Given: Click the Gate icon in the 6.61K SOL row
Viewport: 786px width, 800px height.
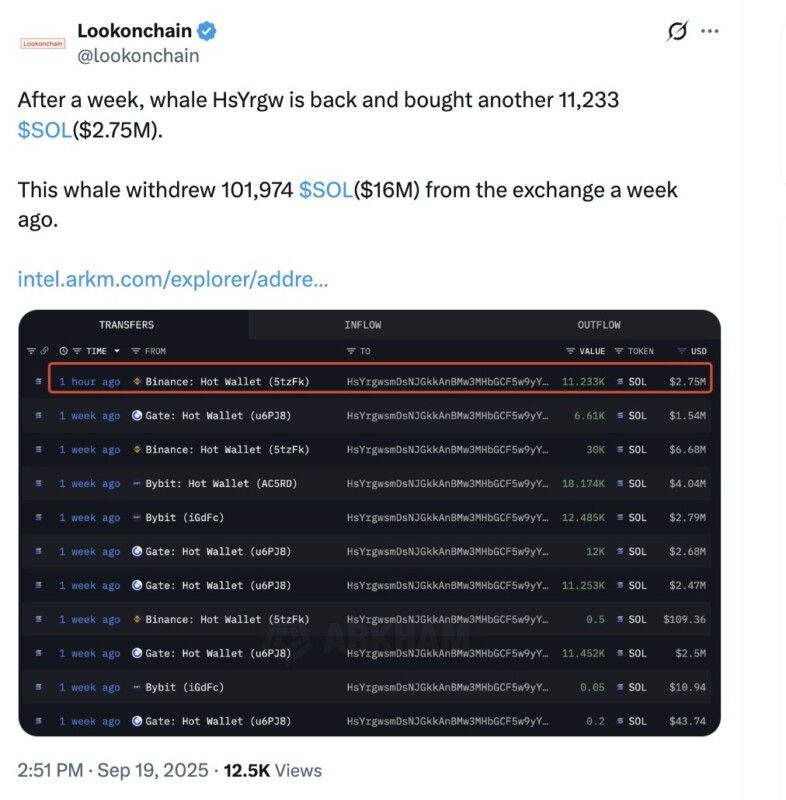Looking at the screenshot, I should tap(137, 416).
